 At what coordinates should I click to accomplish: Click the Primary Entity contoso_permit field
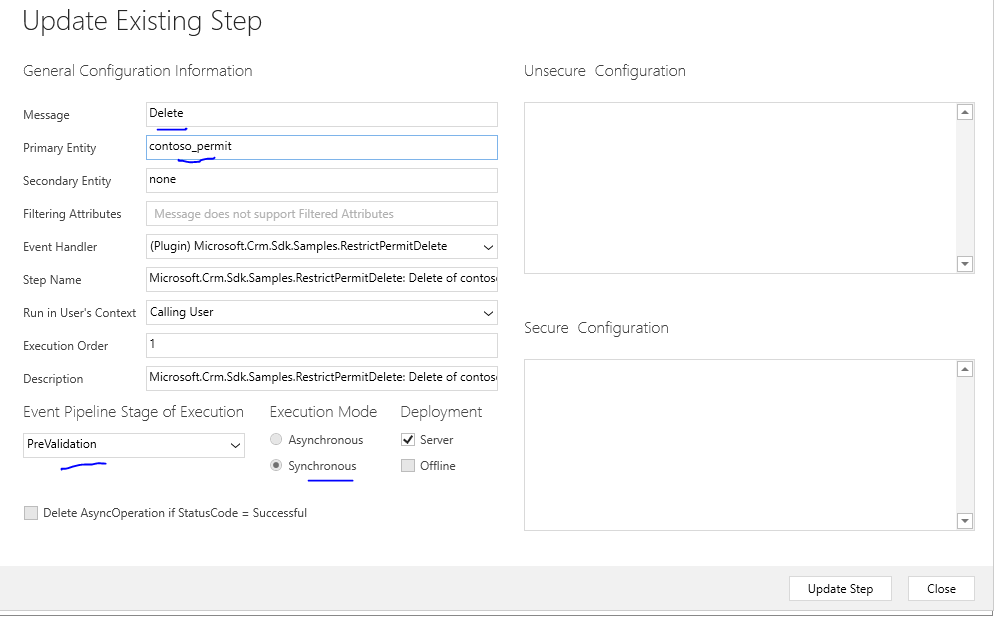click(x=322, y=147)
